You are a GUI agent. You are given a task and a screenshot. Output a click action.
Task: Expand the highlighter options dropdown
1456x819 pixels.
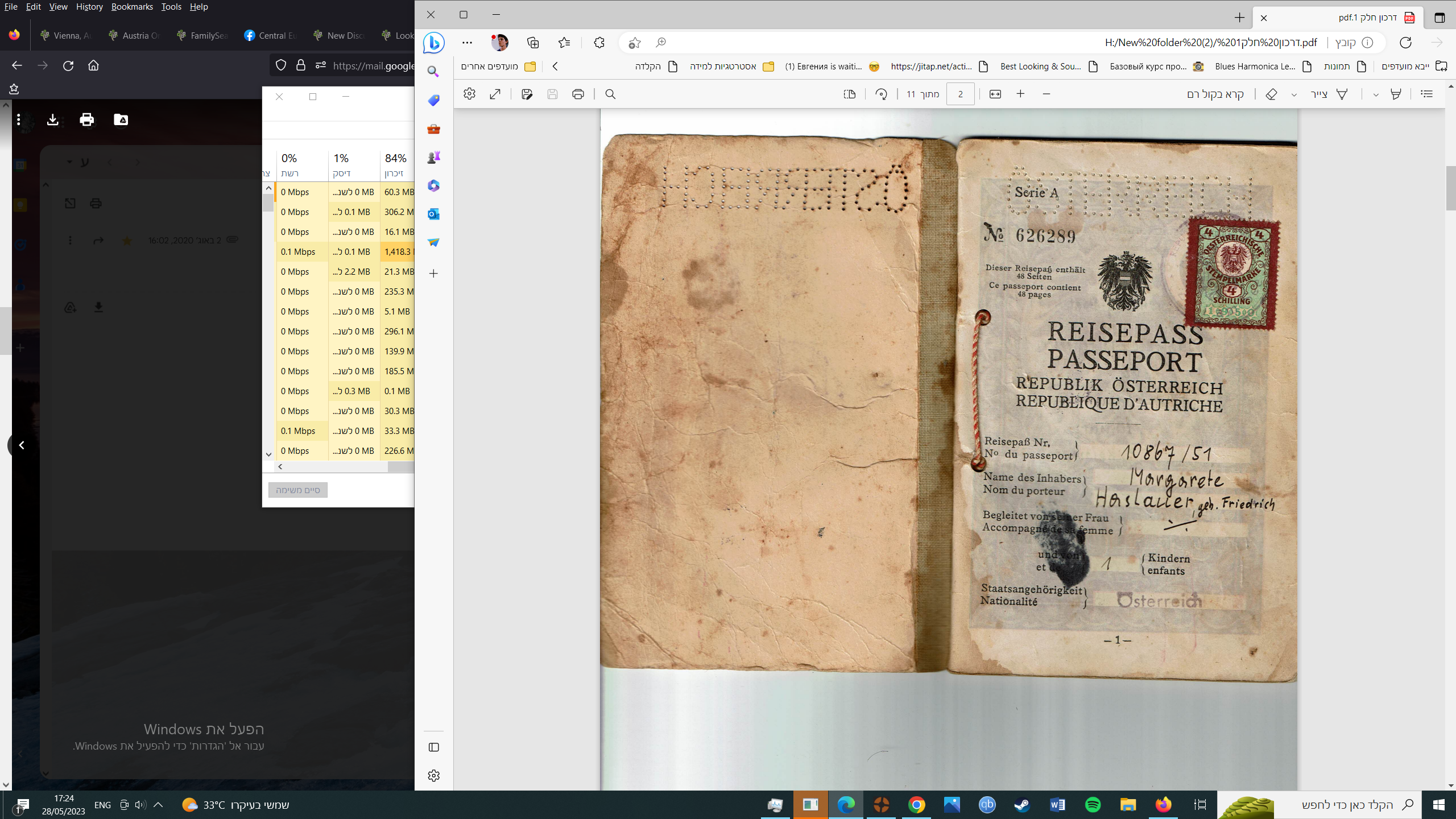pyautogui.click(x=1376, y=95)
